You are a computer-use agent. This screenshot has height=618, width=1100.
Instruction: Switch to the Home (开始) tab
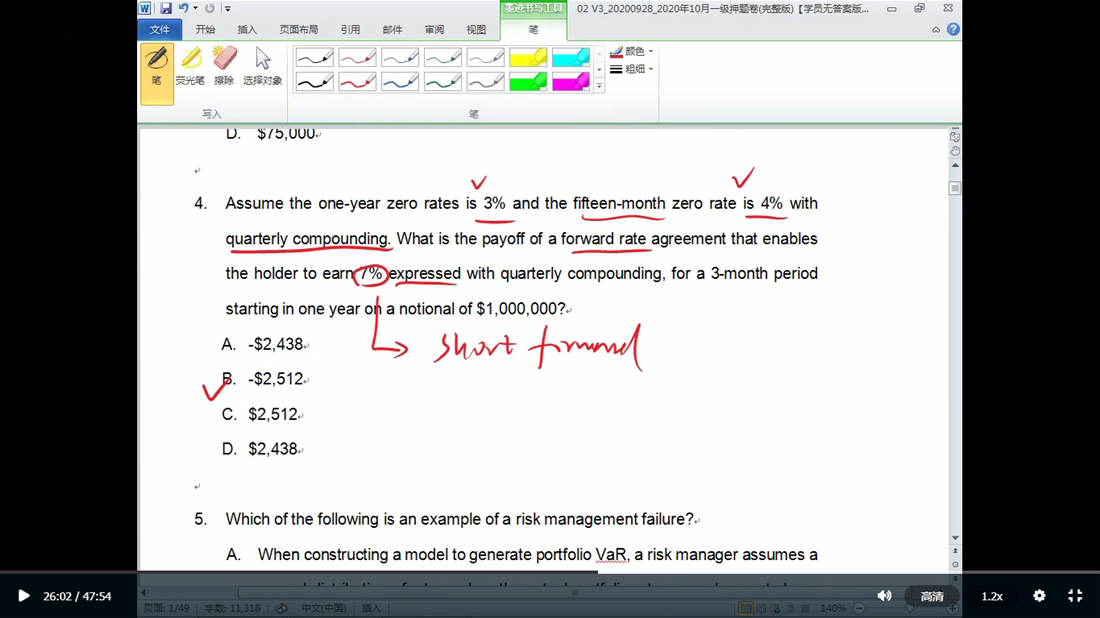click(x=206, y=29)
